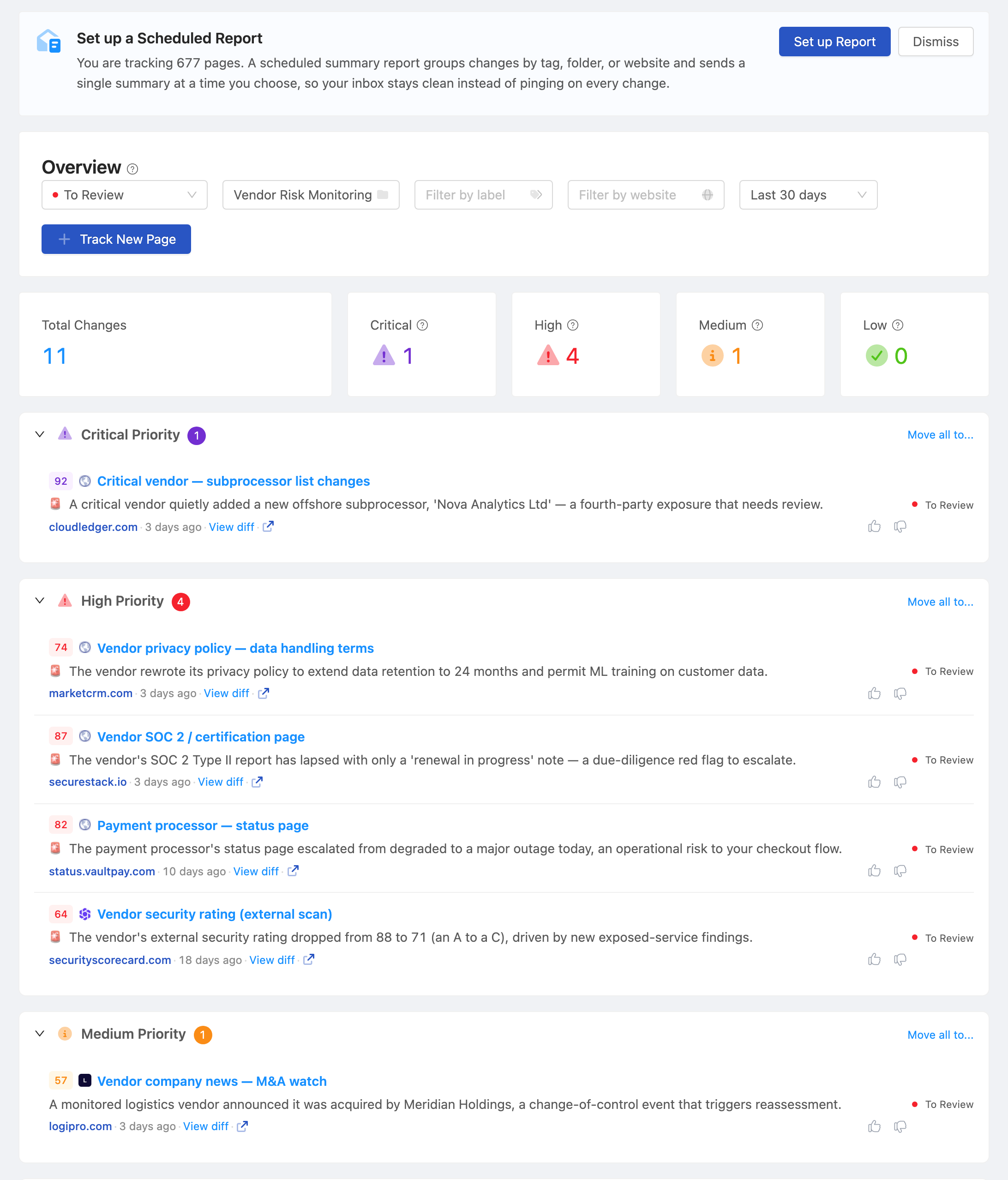Thumbs down the SOC 2 certification change
Viewport: 1008px width, 1180px height.
(x=900, y=783)
